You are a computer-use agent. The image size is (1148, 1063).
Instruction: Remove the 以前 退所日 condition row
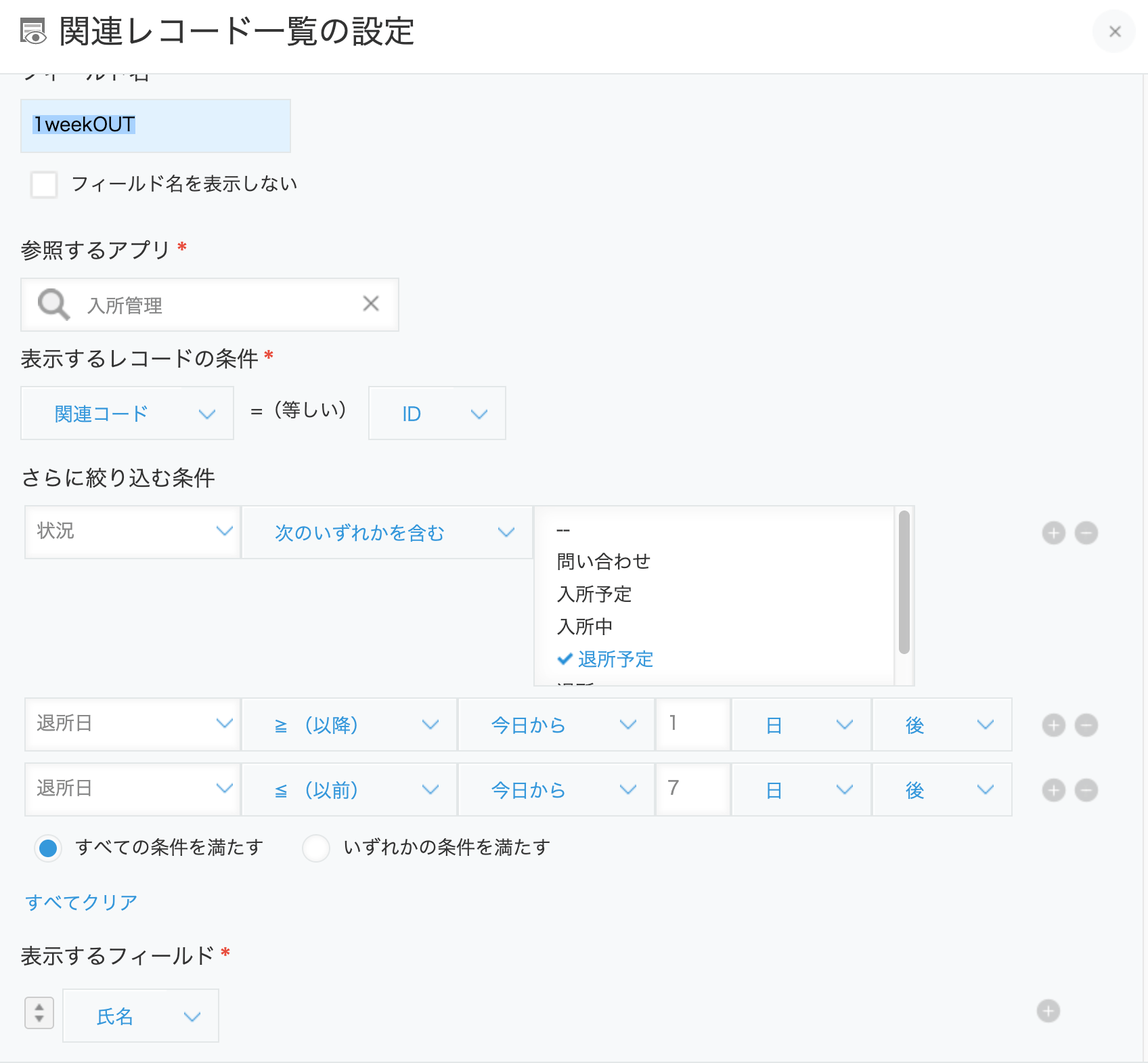pos(1086,790)
